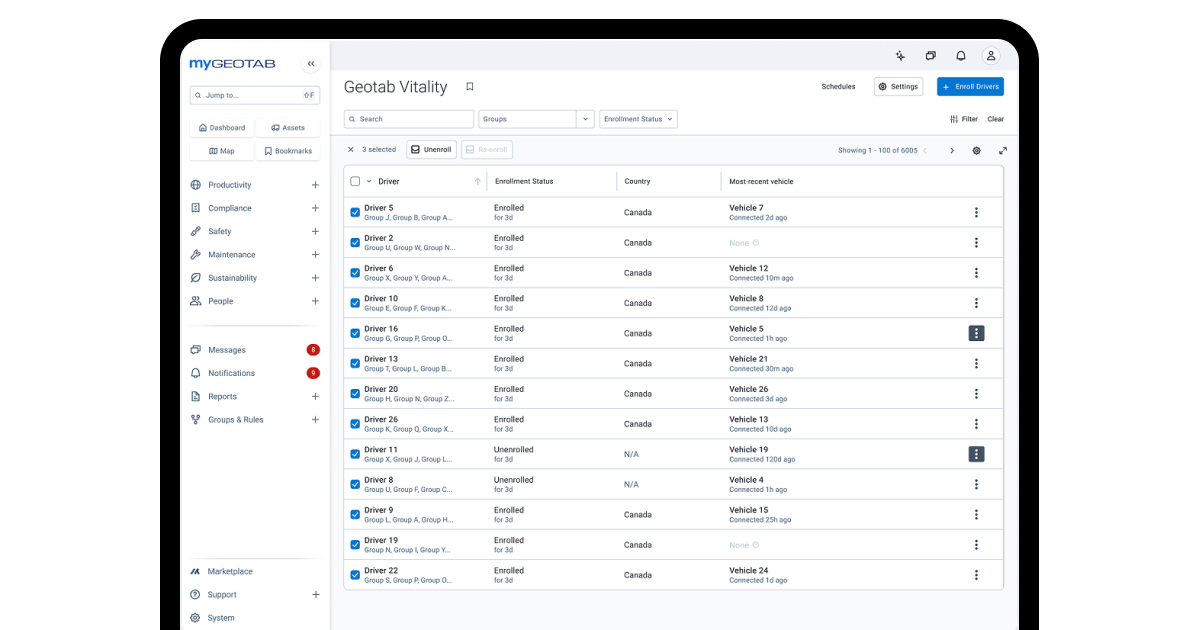Bookmark the Geotab Vitality page
Image resolution: width=1200 pixels, height=630 pixels.
pyautogui.click(x=470, y=87)
